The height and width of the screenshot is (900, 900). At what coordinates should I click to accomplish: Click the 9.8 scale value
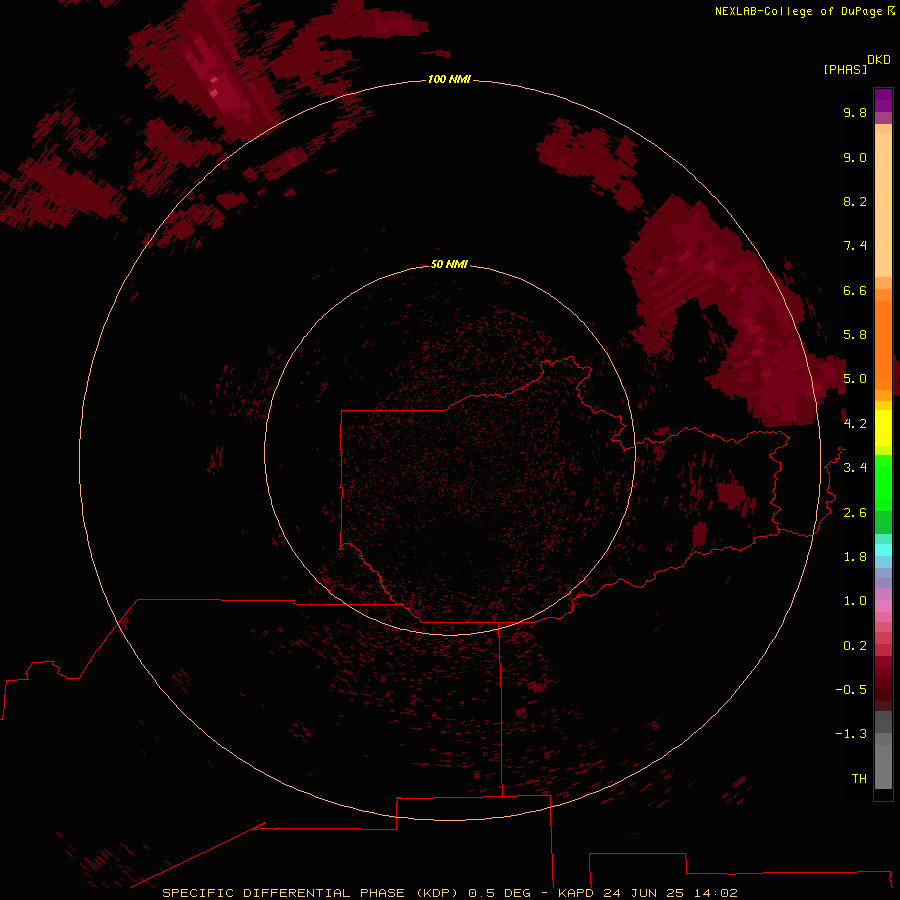click(855, 112)
